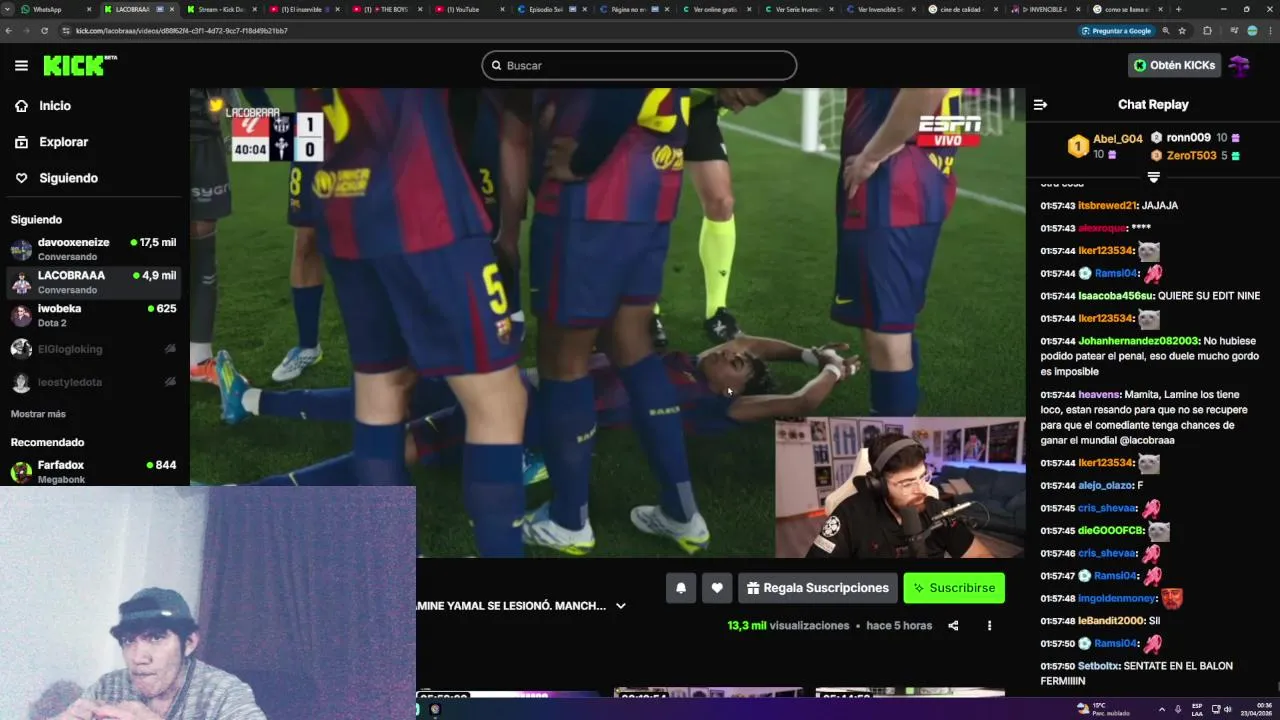Image resolution: width=1280 pixels, height=720 pixels.
Task: Switch to THE BOYS browser tab
Action: [x=386, y=9]
